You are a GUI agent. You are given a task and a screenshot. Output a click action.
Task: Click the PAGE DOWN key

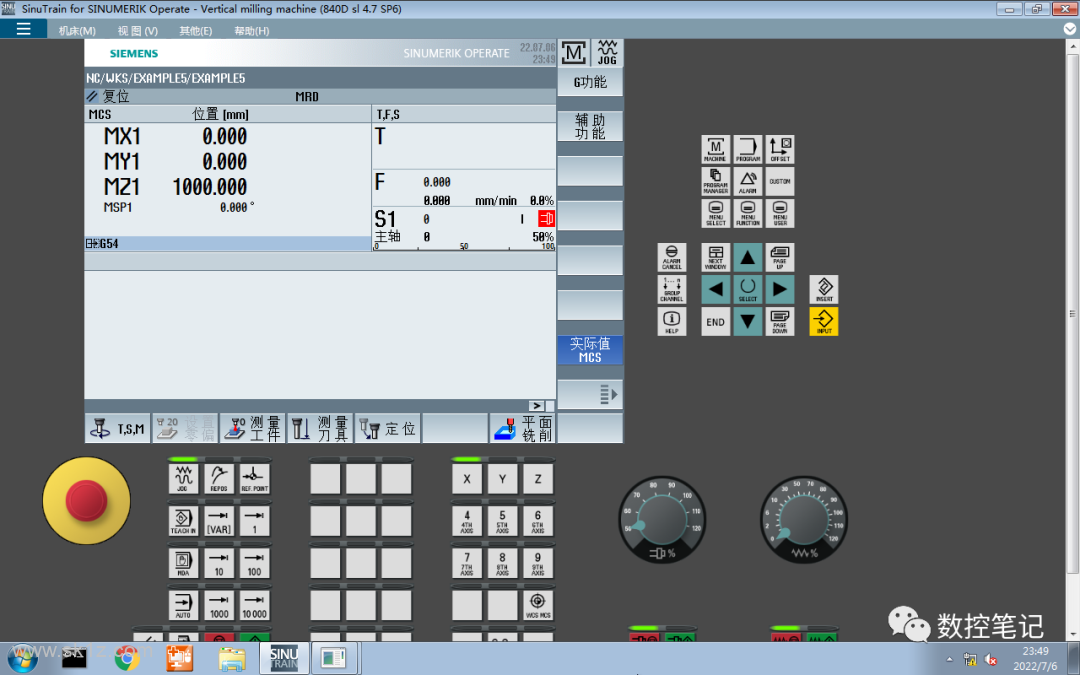[780, 322]
